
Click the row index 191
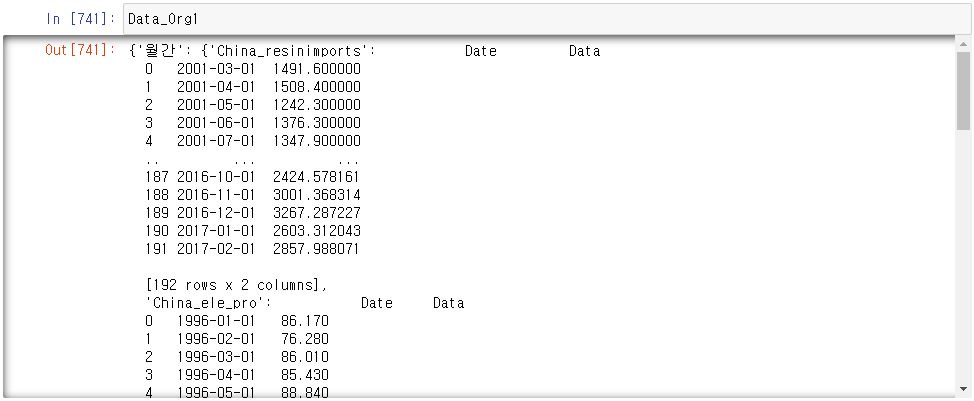156,249
